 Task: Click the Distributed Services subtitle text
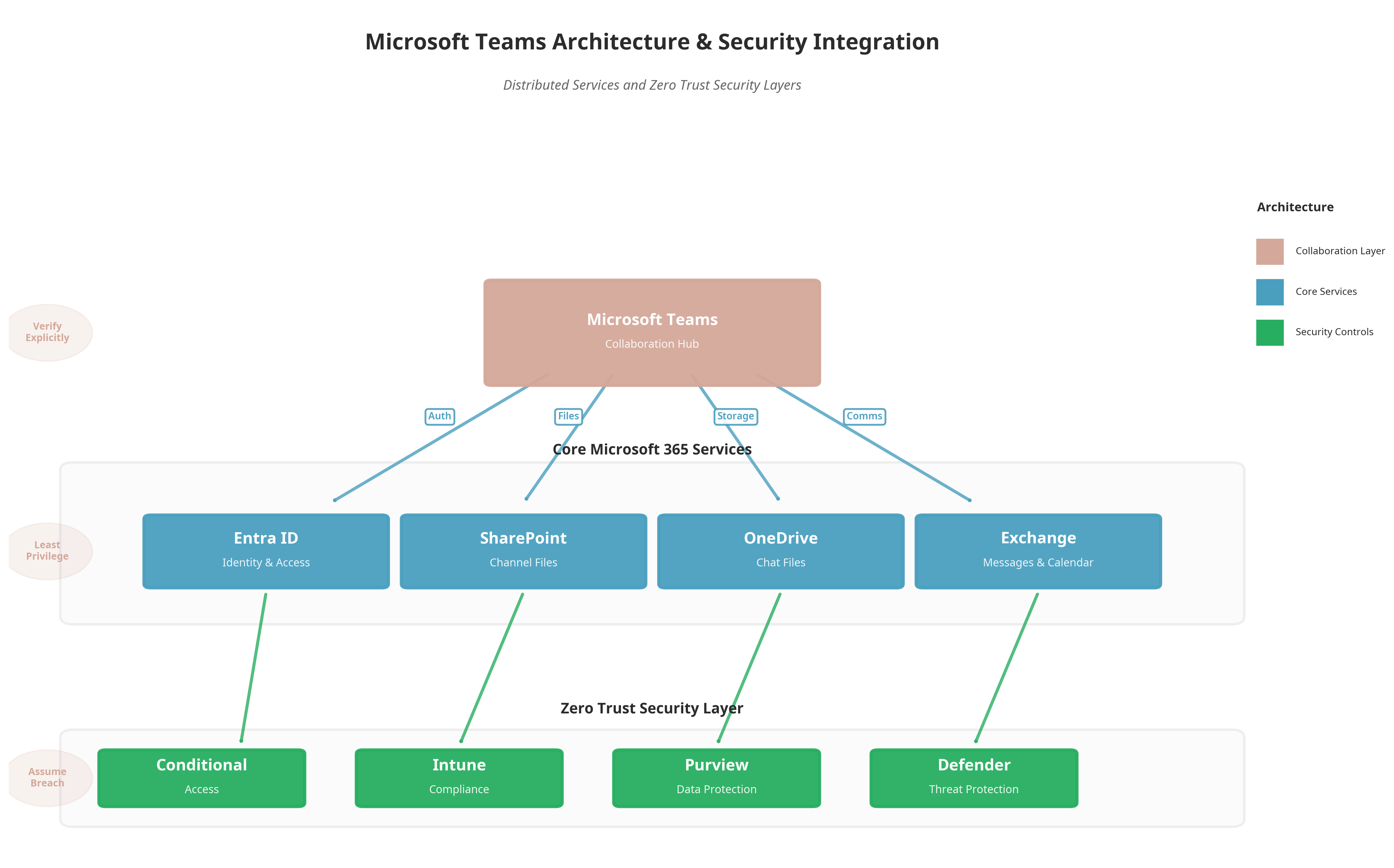point(652,85)
